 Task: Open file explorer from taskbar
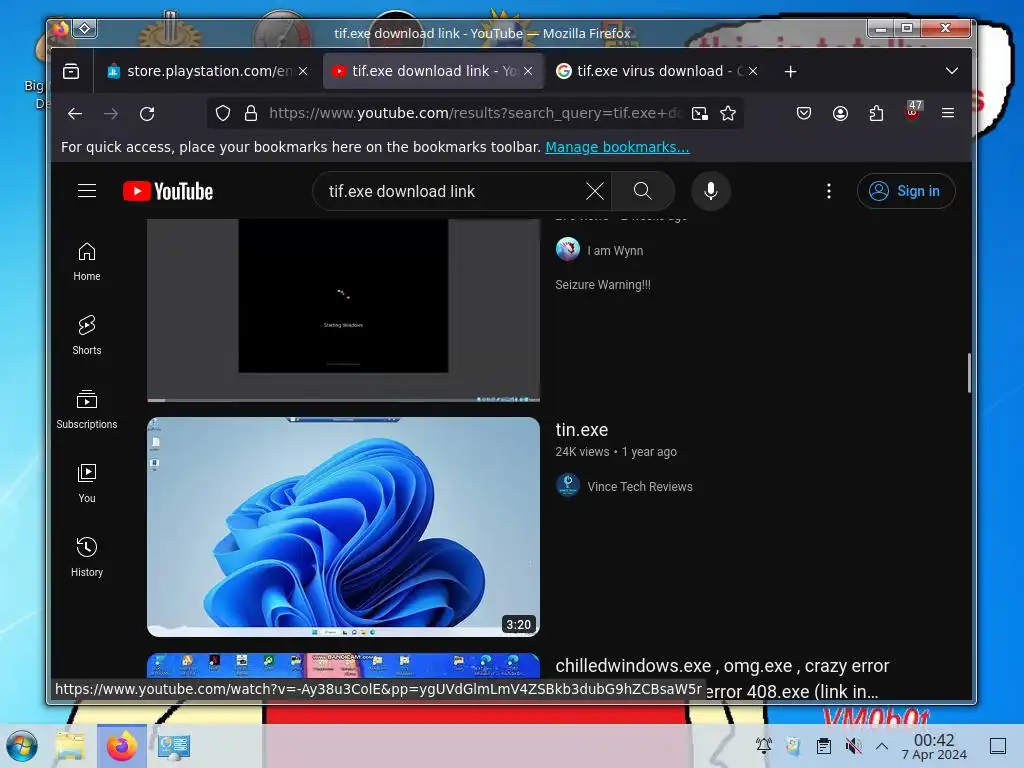[x=70, y=746]
